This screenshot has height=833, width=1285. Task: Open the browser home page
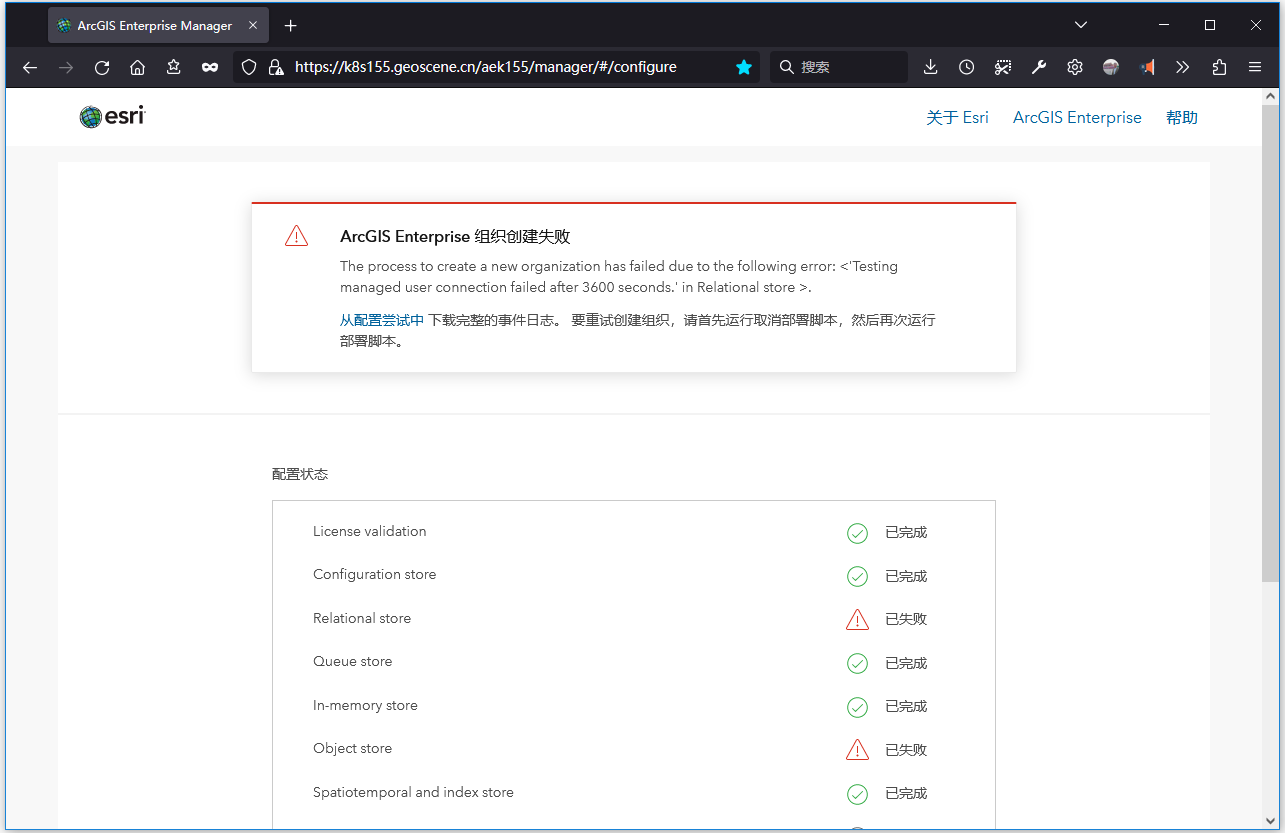[x=138, y=67]
